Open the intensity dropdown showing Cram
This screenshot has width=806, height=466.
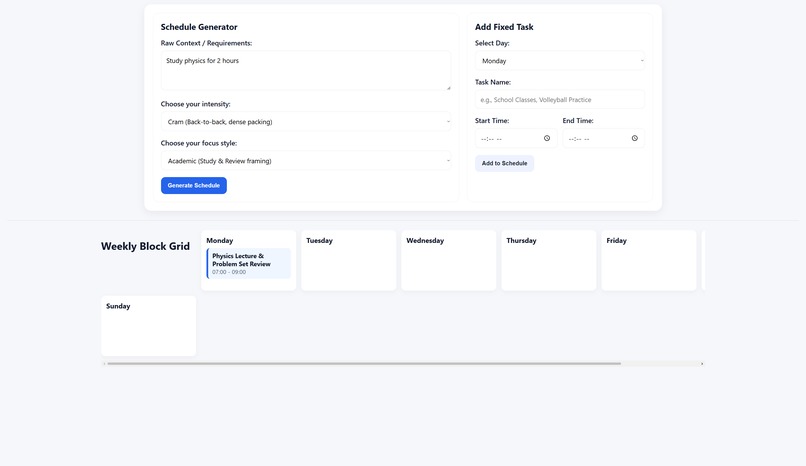click(x=306, y=122)
